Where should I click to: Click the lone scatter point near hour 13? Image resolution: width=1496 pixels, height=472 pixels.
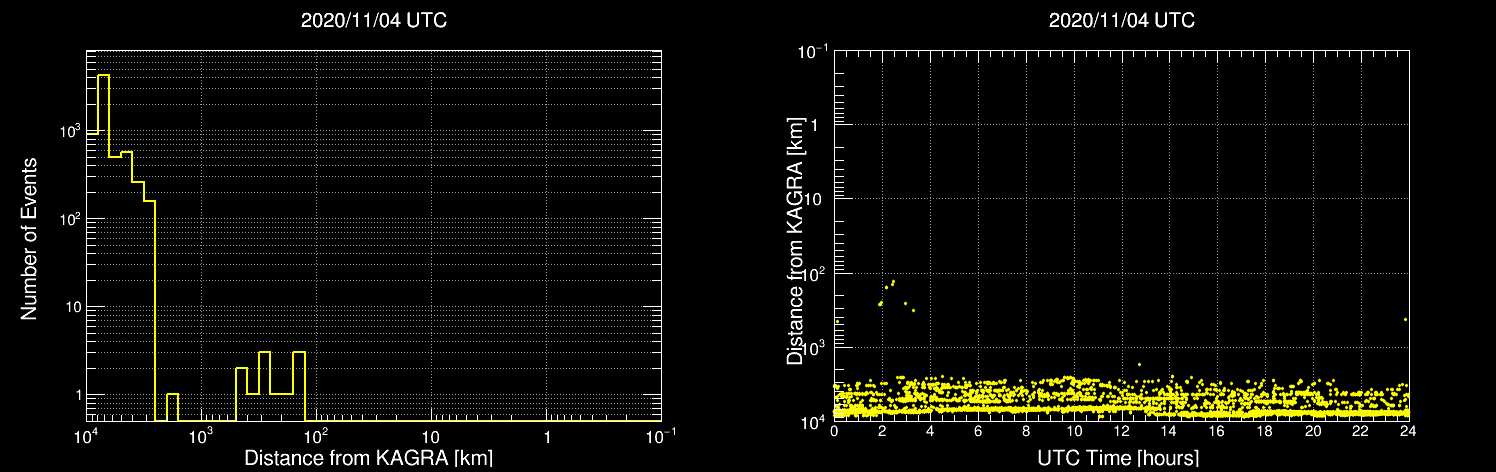[1139, 364]
